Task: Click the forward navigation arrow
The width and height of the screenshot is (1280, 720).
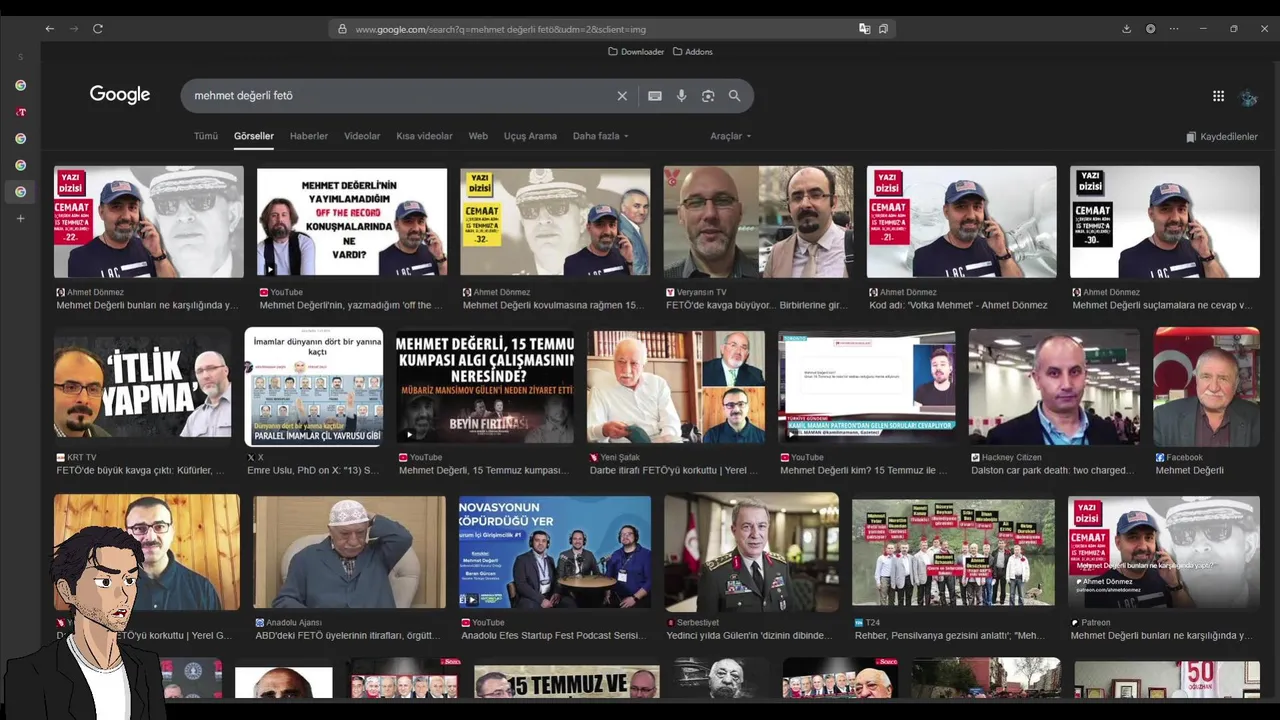Action: click(74, 29)
